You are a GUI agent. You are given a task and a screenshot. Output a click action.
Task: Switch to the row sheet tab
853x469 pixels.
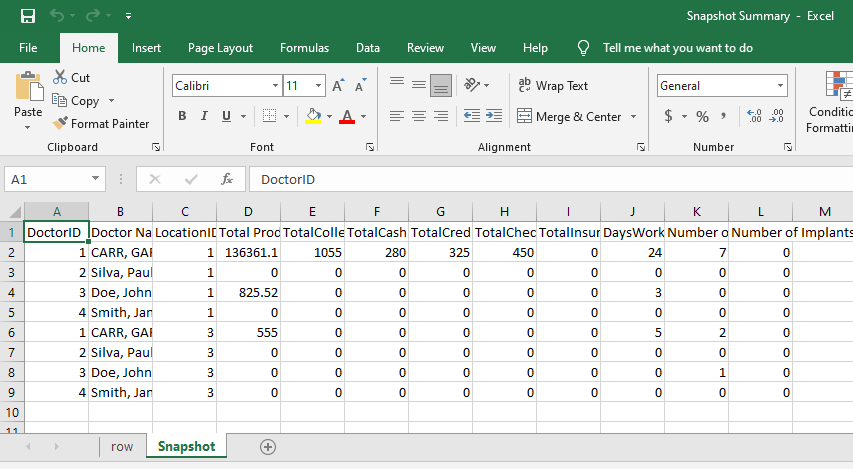(122, 447)
